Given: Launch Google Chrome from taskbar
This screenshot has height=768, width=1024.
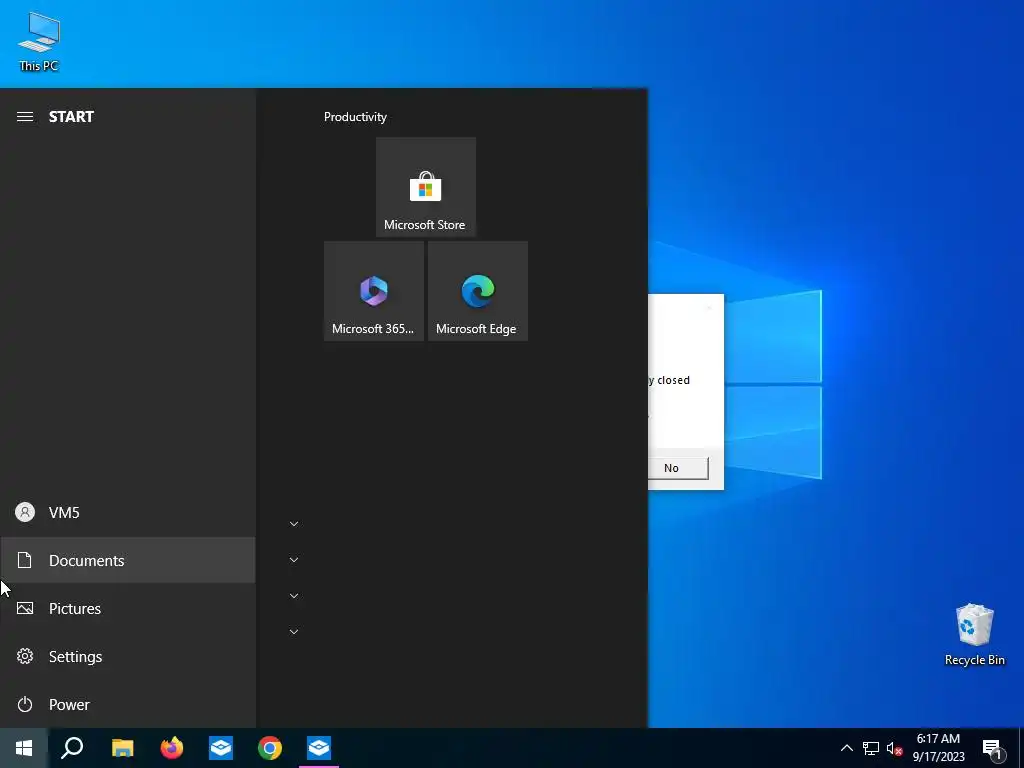Looking at the screenshot, I should click(270, 748).
